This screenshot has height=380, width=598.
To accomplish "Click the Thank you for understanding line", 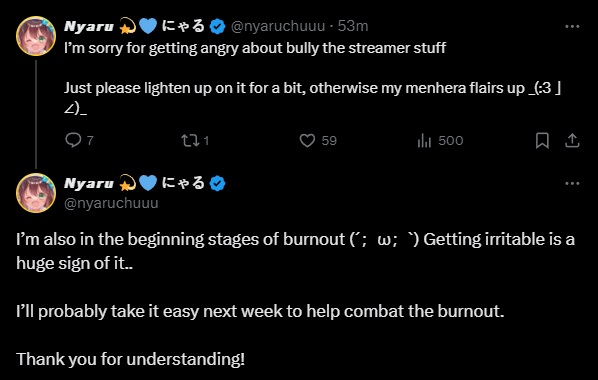I will click(130, 359).
